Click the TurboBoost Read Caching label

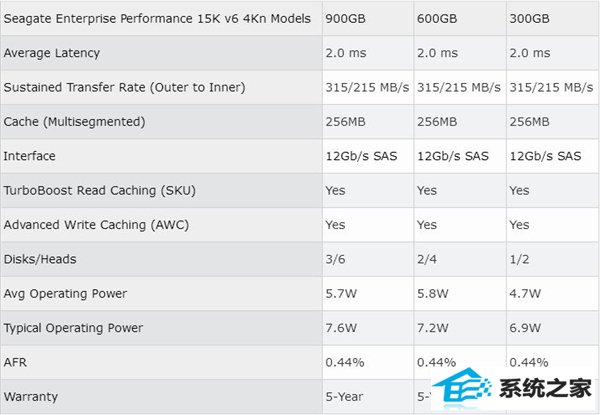coord(99,190)
